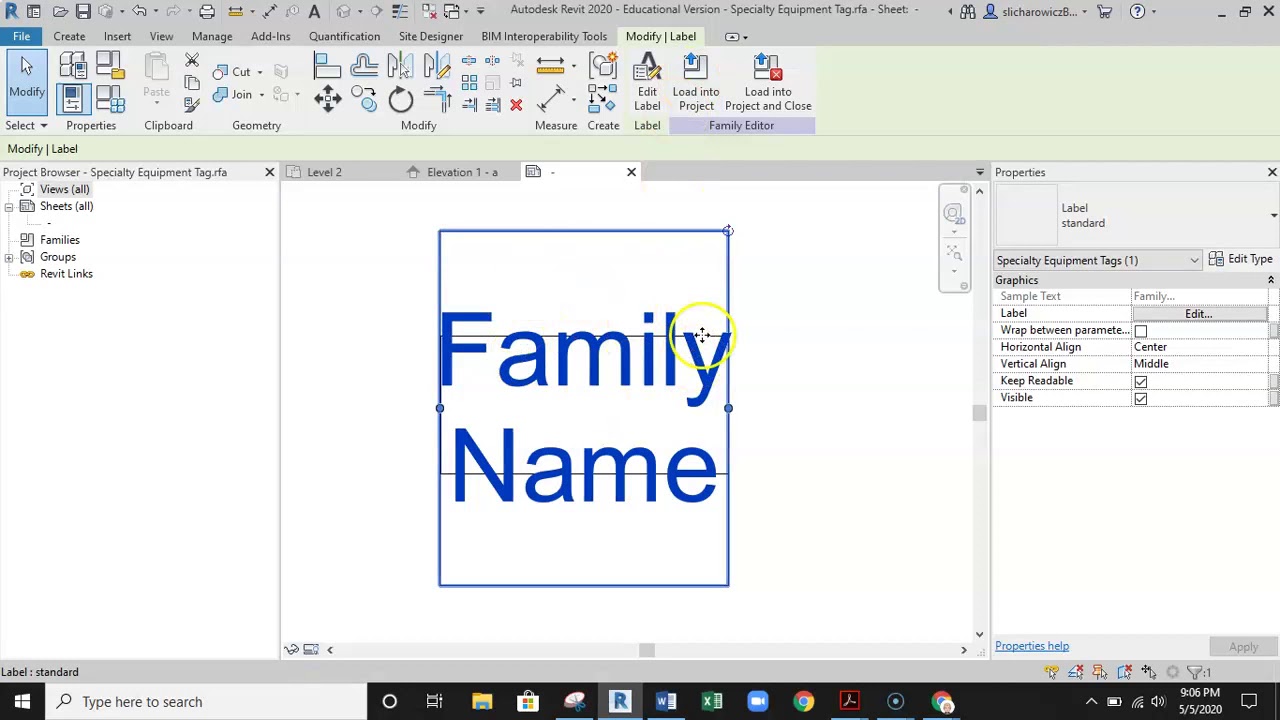The image size is (1280, 720).
Task: Click the Undo arrow in quick access toolbar
Action: (140, 11)
